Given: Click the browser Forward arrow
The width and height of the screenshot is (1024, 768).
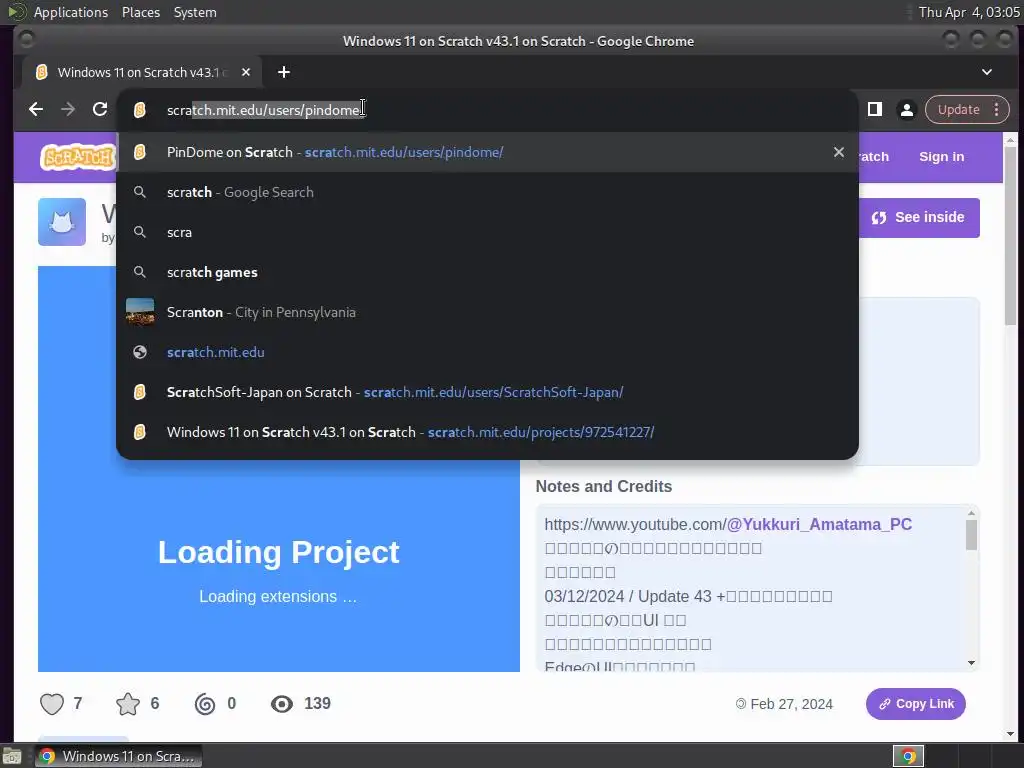Looking at the screenshot, I should [68, 110].
